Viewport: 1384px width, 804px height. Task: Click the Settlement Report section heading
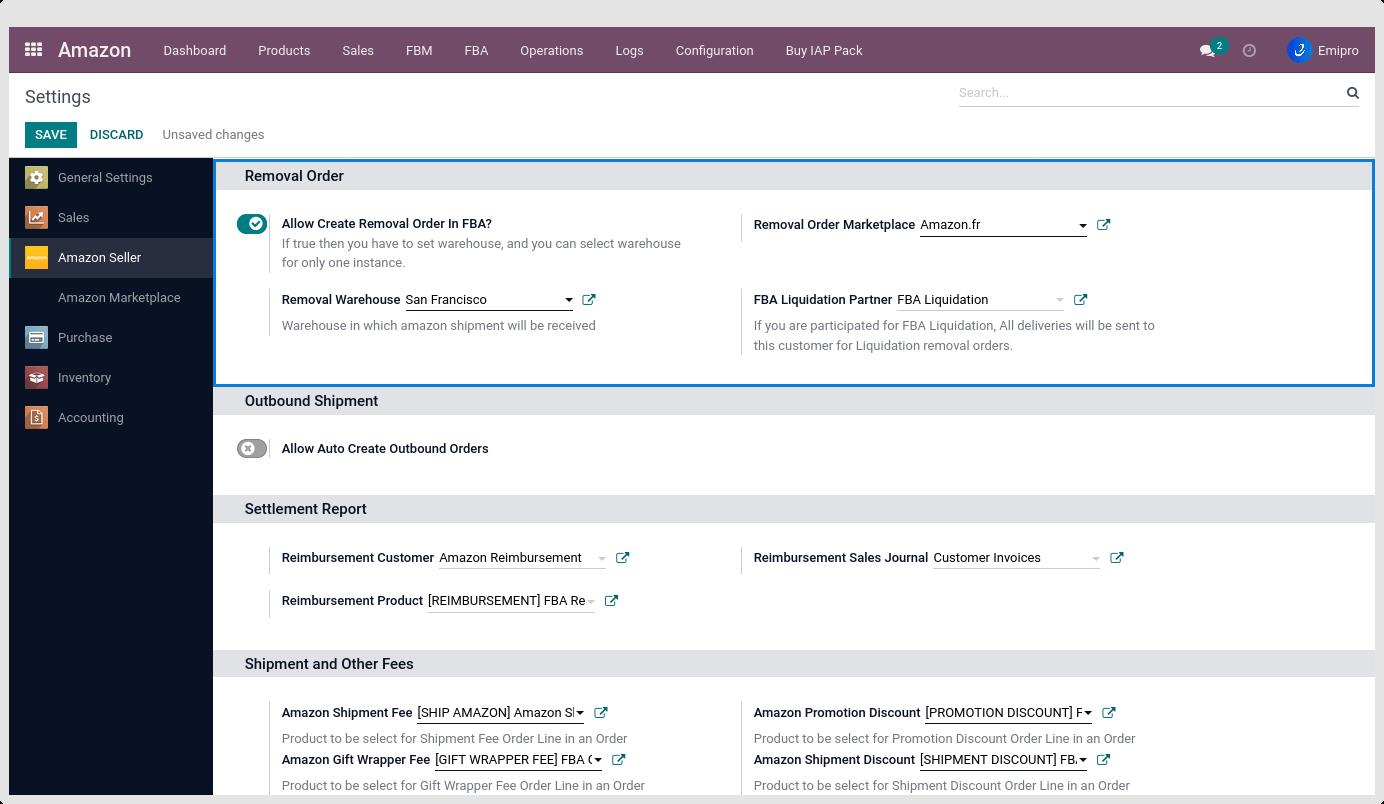click(x=305, y=509)
